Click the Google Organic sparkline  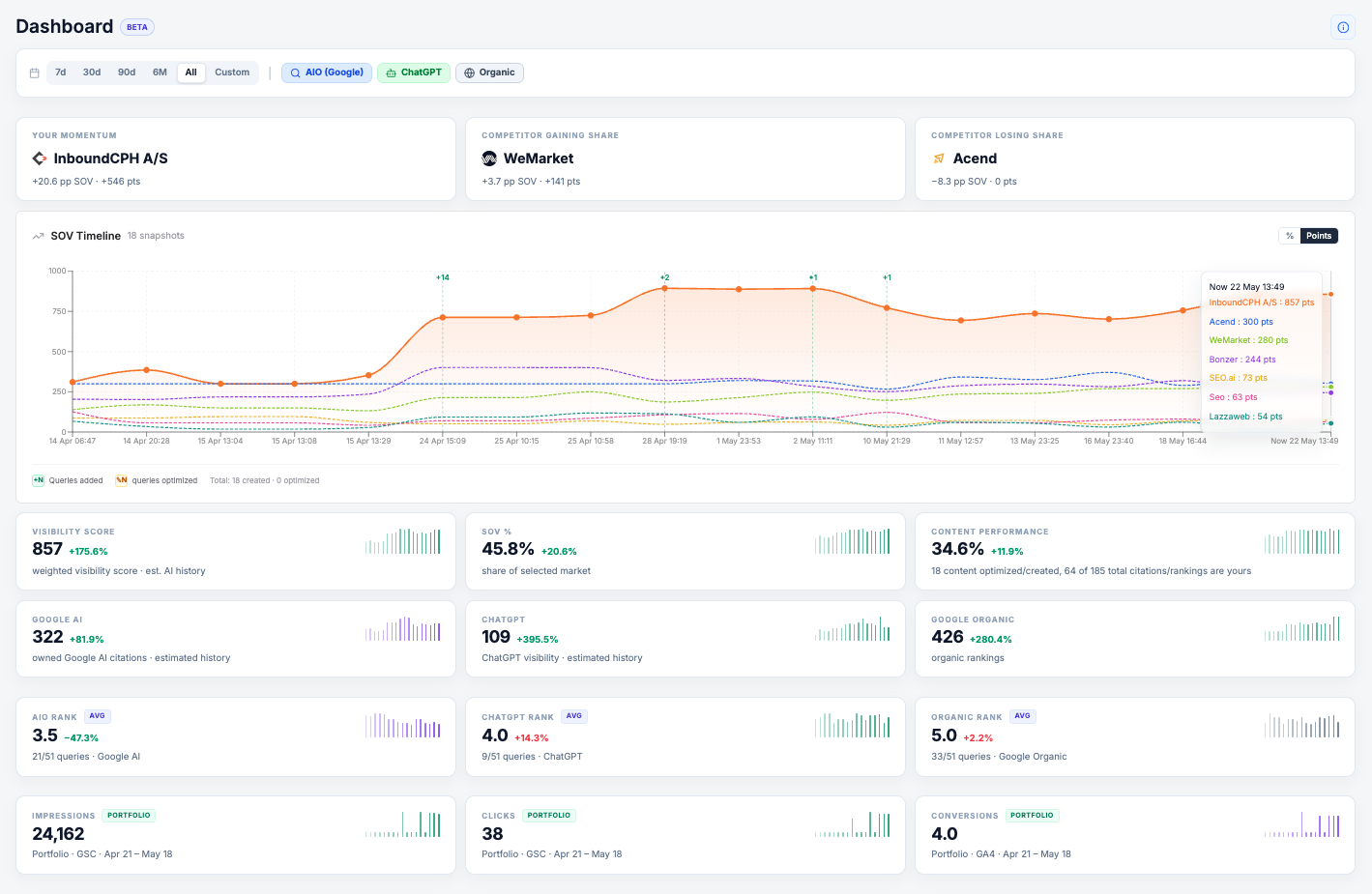pyautogui.click(x=1302, y=629)
